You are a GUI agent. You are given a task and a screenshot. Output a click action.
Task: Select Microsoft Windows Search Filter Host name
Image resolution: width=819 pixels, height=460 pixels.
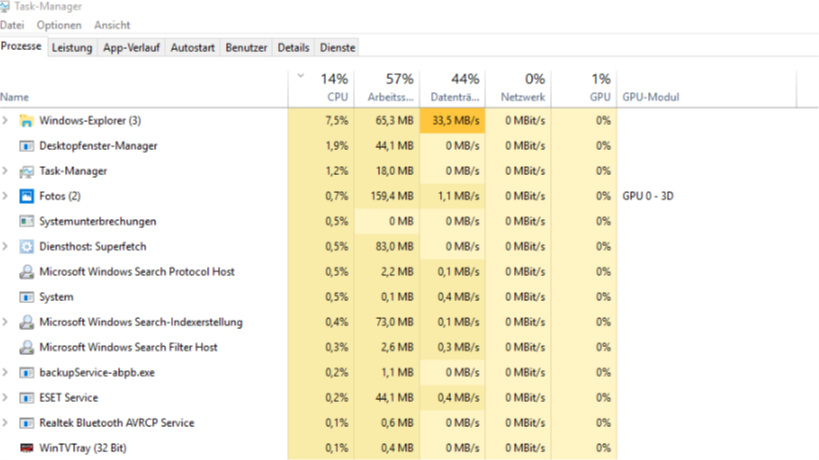pyautogui.click(x=128, y=347)
